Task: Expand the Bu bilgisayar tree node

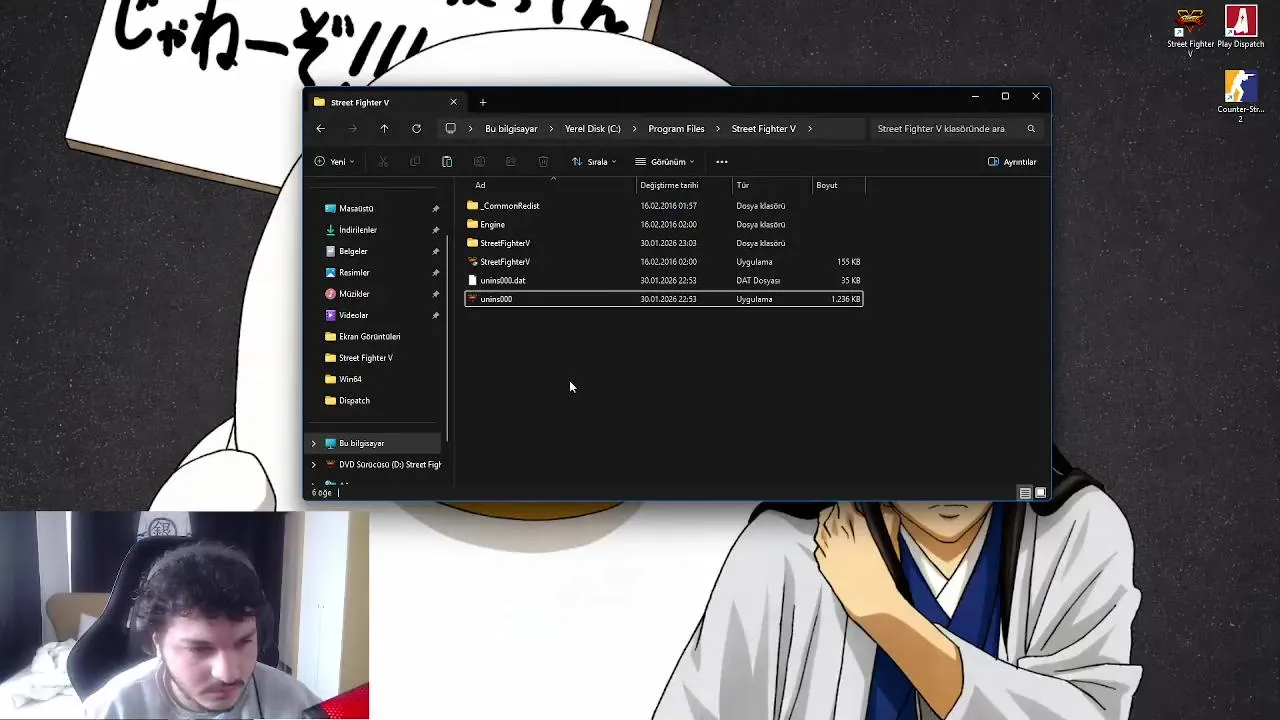Action: (313, 444)
